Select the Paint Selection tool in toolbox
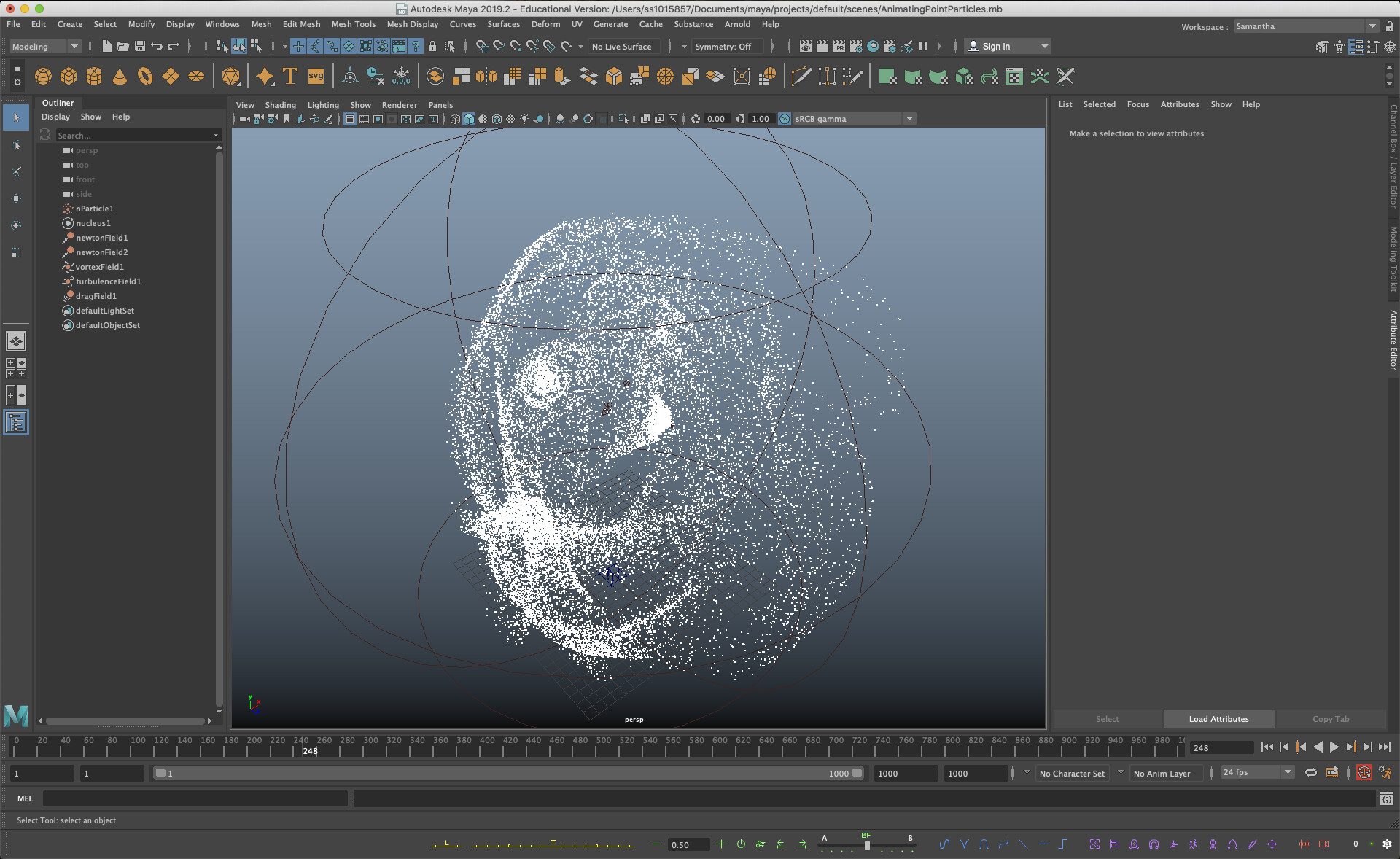Image resolution: width=1400 pixels, height=859 pixels. click(x=16, y=171)
